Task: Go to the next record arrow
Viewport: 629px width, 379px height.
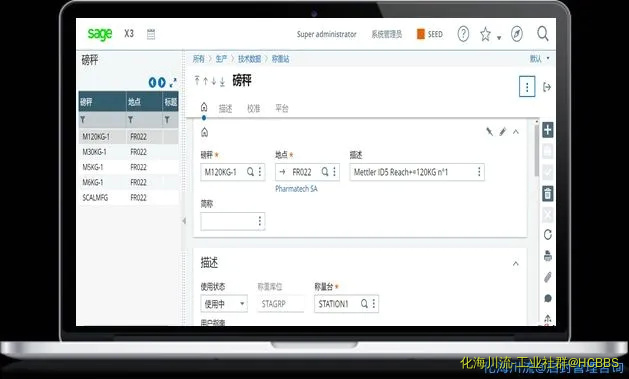Action: click(213, 81)
